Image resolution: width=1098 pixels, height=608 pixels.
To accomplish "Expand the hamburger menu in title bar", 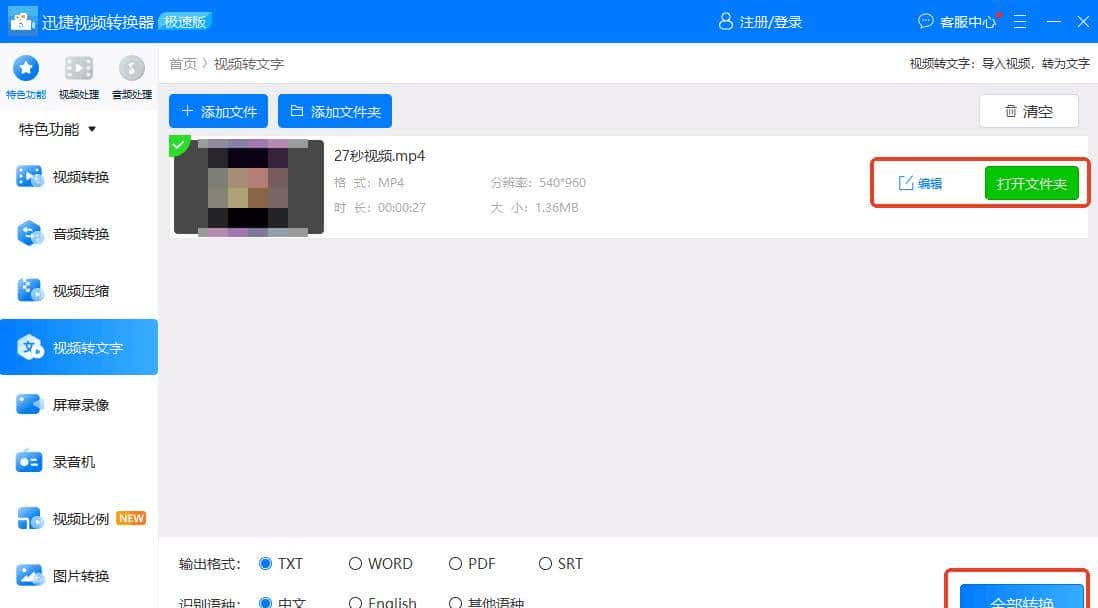I will (1018, 21).
